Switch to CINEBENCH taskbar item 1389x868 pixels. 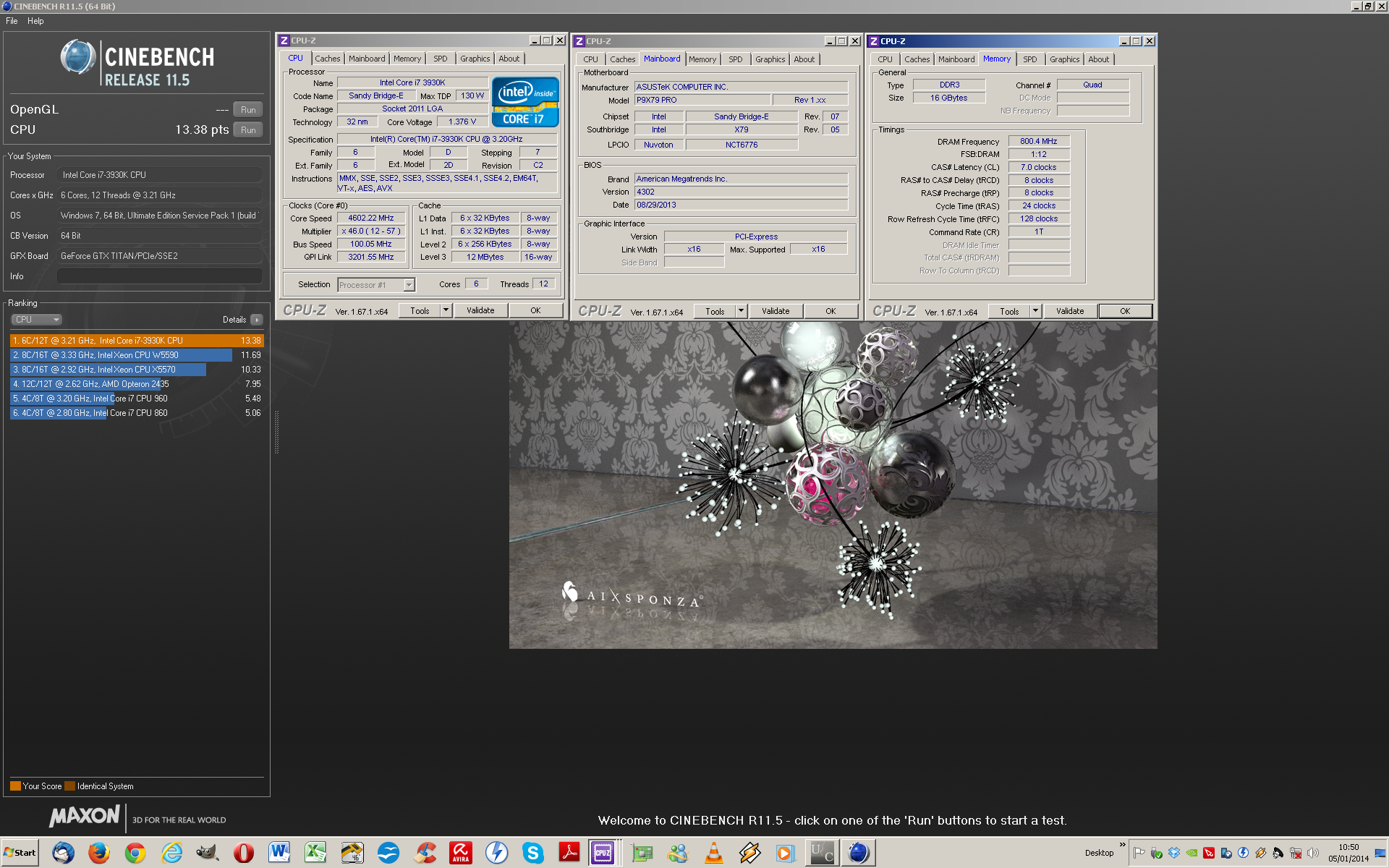coord(859,853)
